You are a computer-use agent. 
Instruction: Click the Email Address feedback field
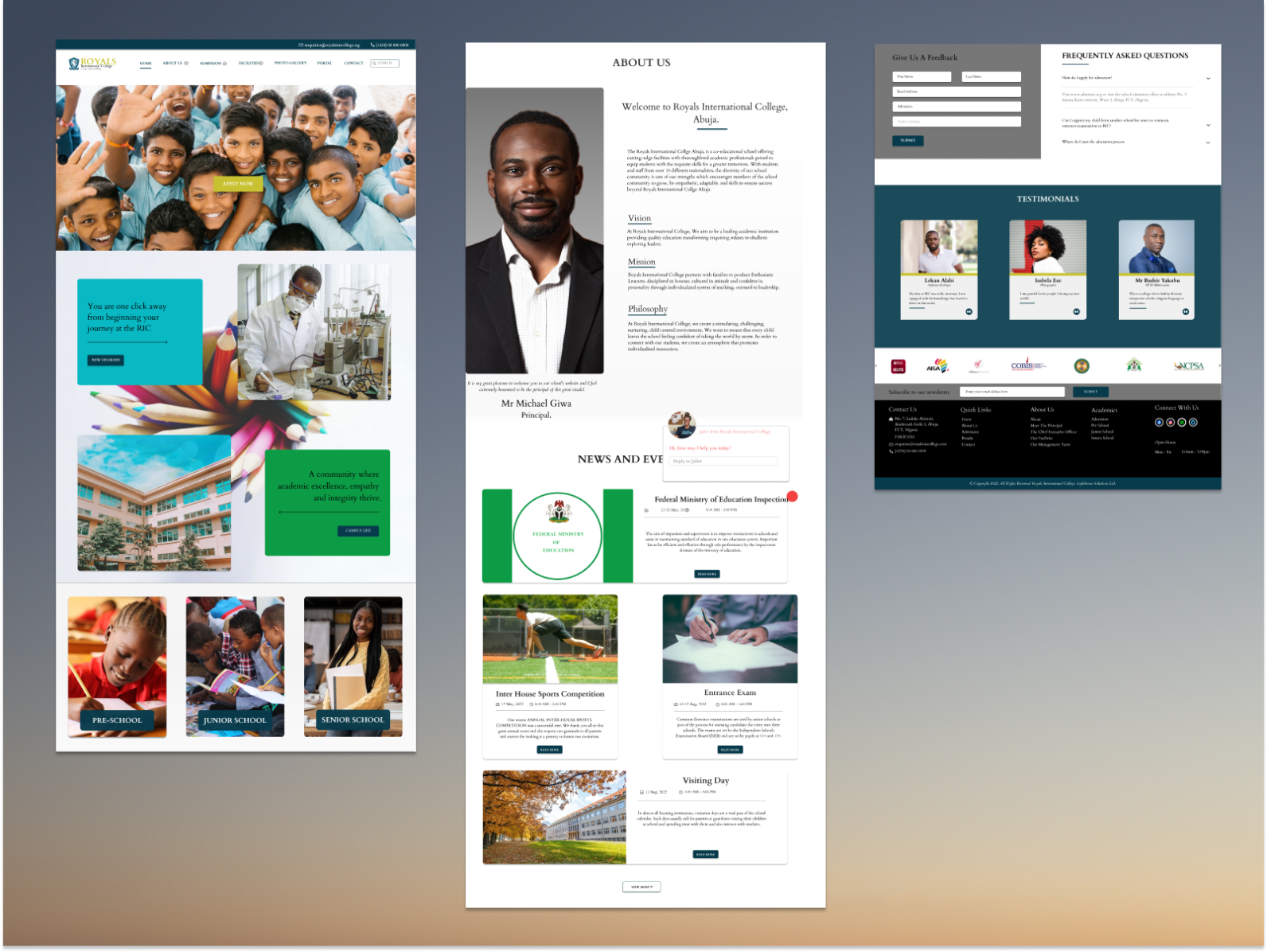click(957, 92)
